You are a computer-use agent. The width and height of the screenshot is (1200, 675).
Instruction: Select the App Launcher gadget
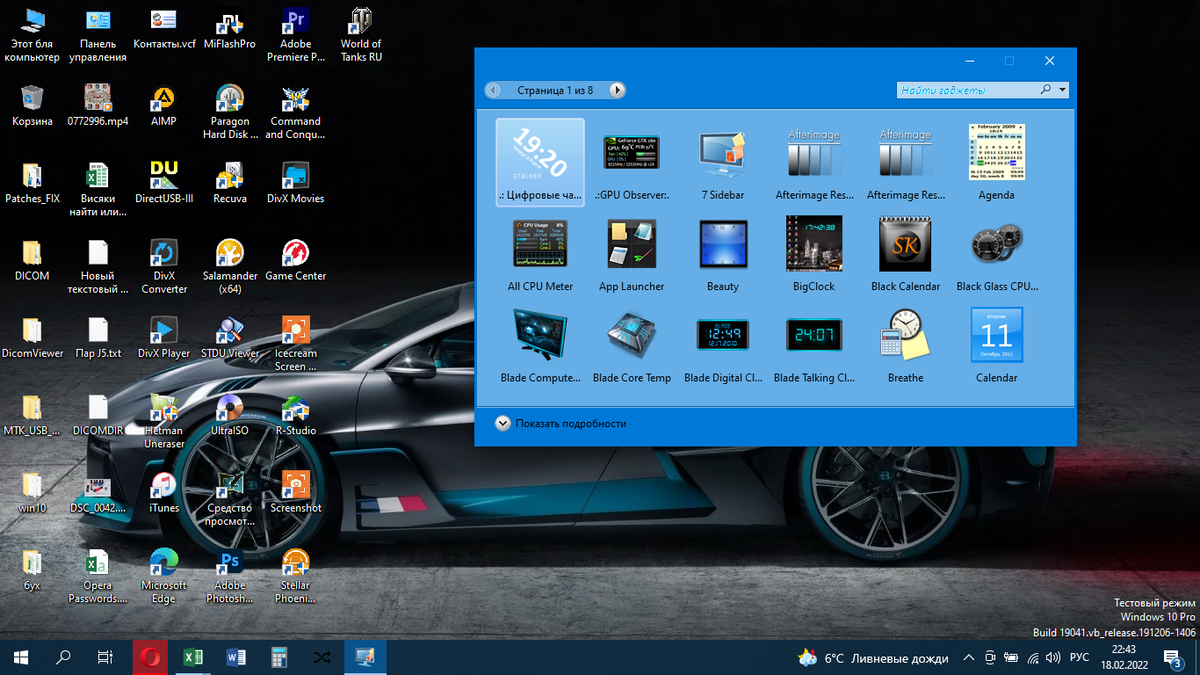632,253
